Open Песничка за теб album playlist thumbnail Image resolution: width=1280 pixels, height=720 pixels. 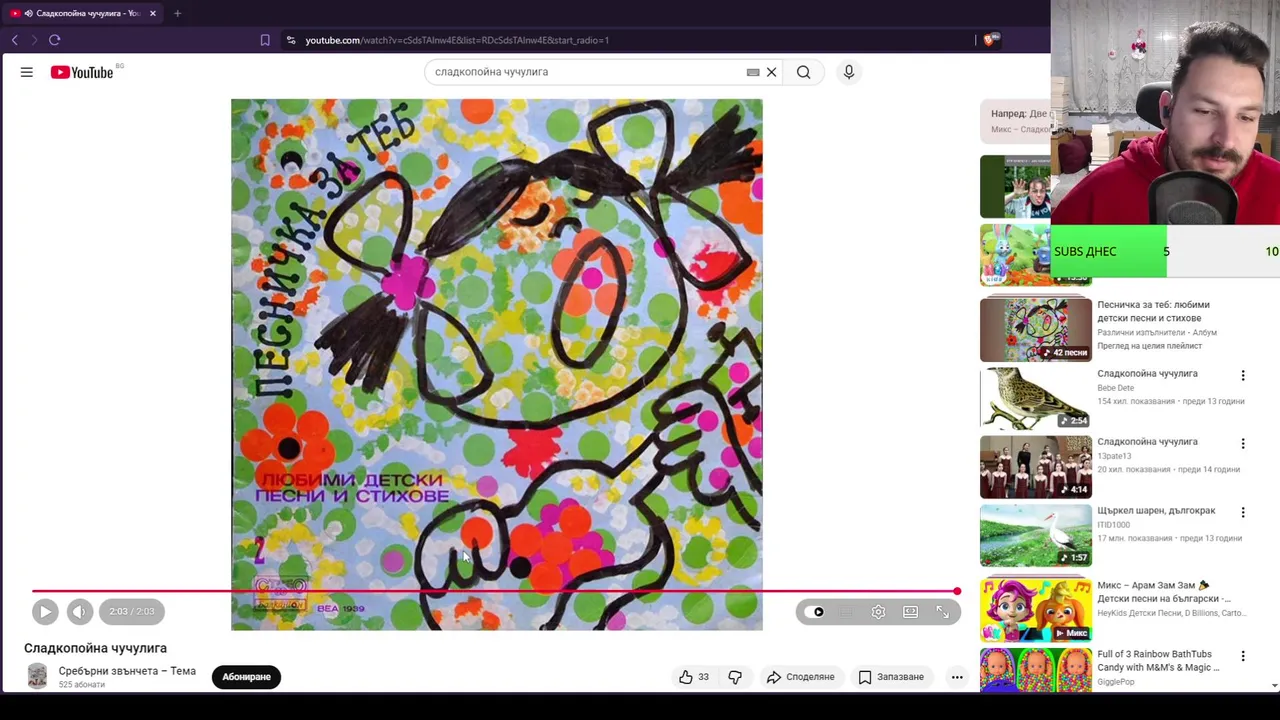(x=1036, y=329)
